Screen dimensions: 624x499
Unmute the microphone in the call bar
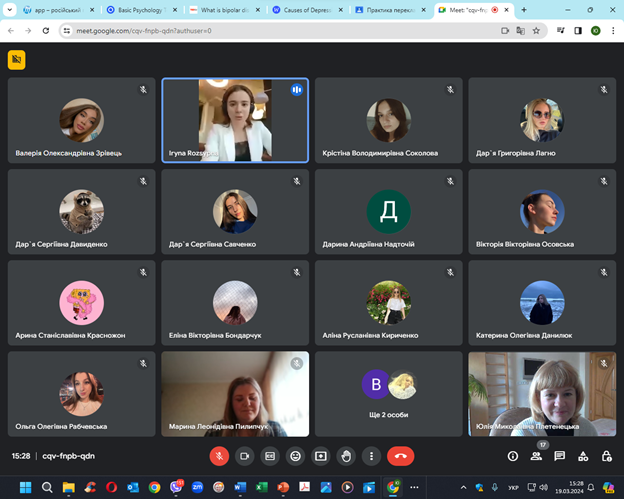pos(219,455)
